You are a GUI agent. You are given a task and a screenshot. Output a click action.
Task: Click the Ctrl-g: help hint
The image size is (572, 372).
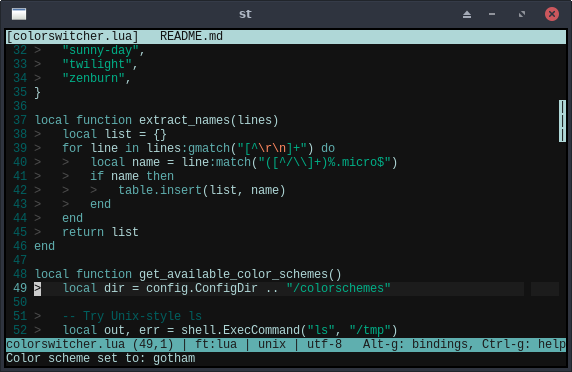pyautogui.click(x=524, y=344)
